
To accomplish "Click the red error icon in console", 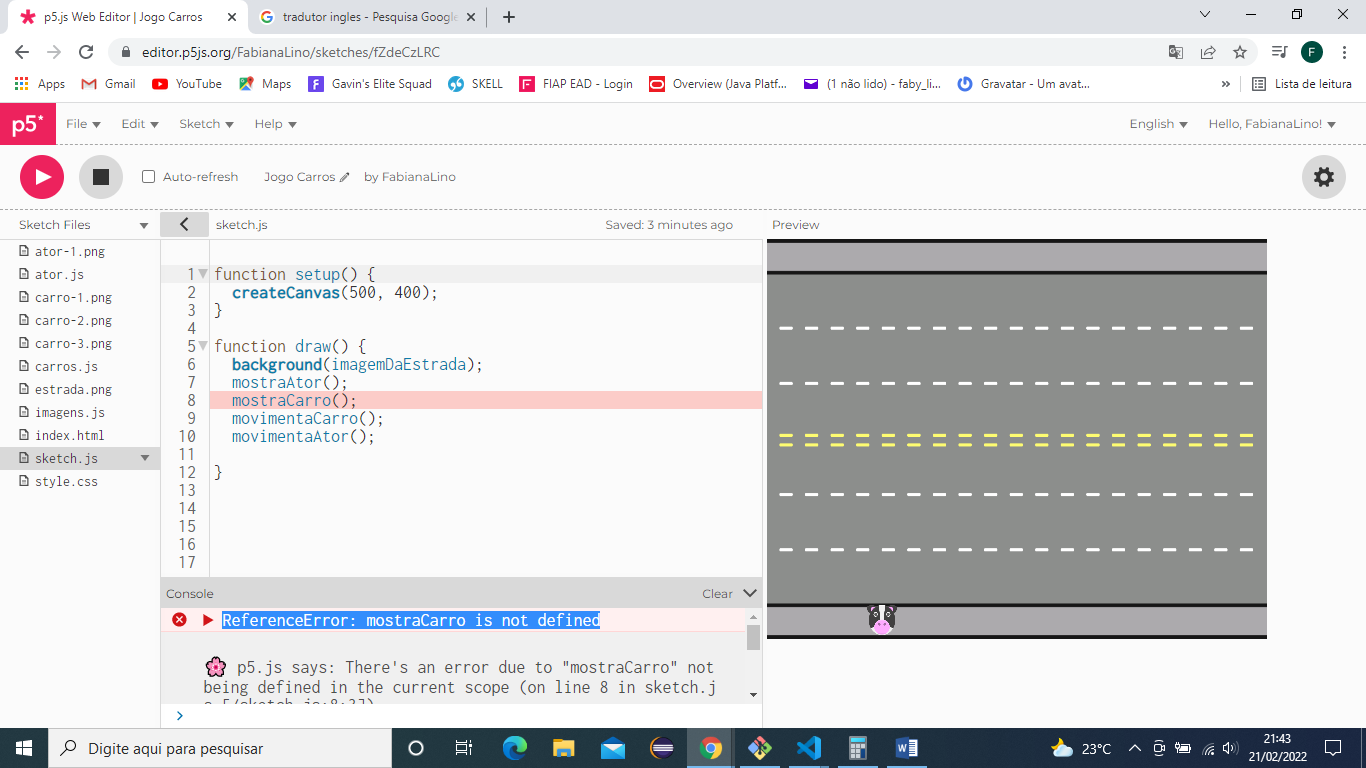I will point(179,620).
